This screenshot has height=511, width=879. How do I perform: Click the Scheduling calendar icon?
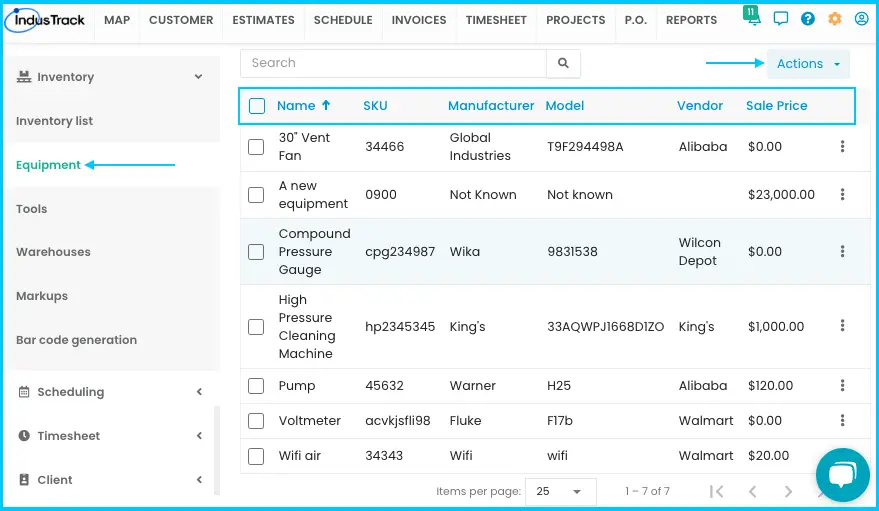point(24,392)
